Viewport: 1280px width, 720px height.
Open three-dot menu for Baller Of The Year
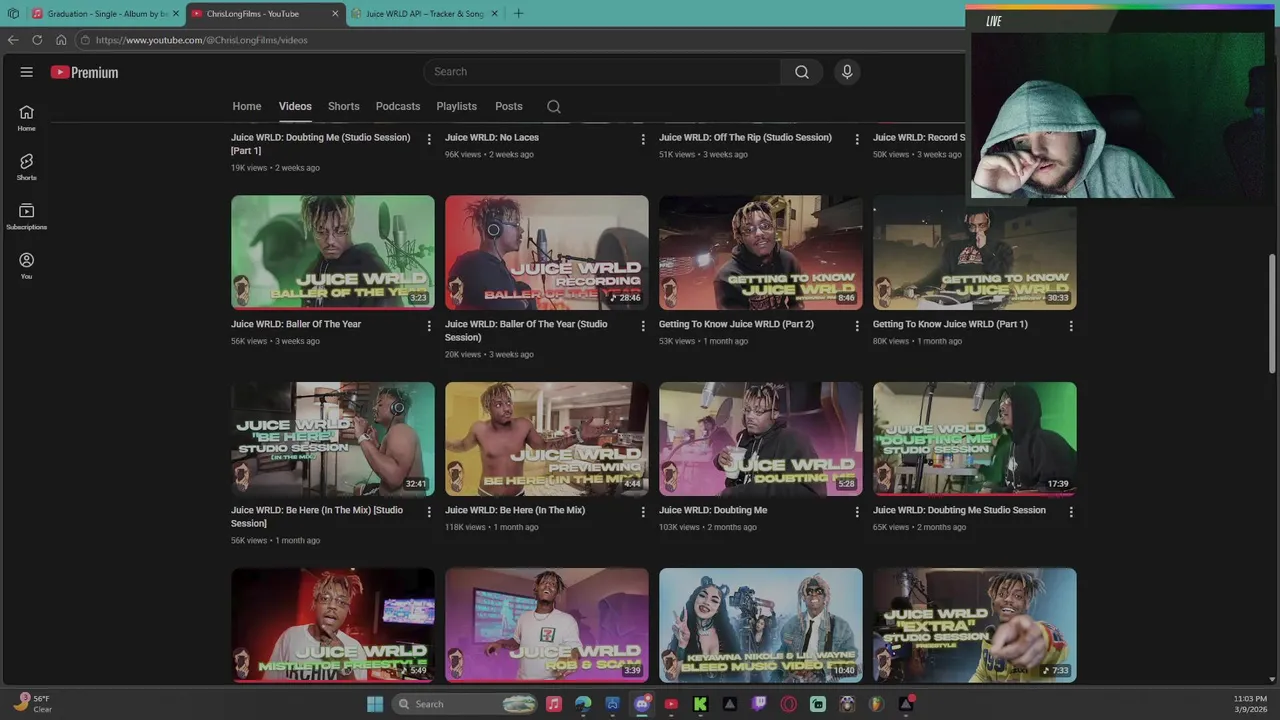coord(429,326)
